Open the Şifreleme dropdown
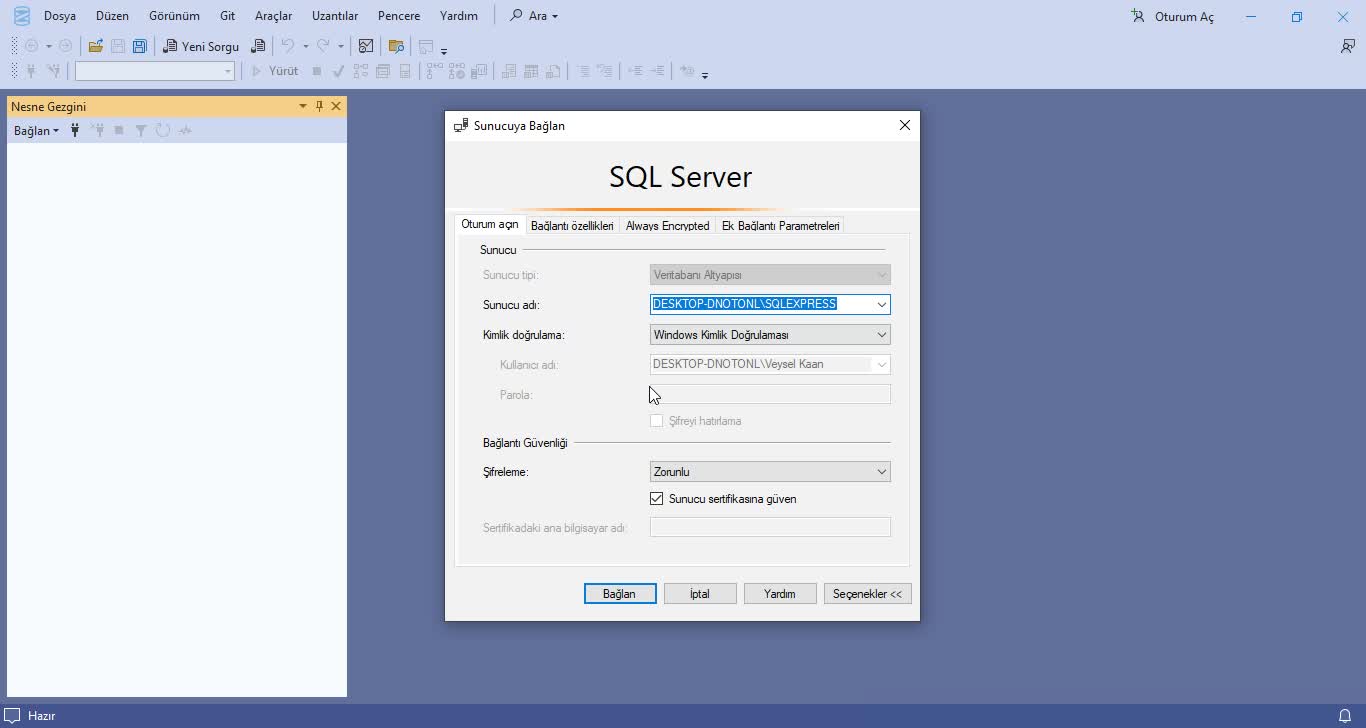Viewport: 1366px width, 728px height. click(882, 472)
